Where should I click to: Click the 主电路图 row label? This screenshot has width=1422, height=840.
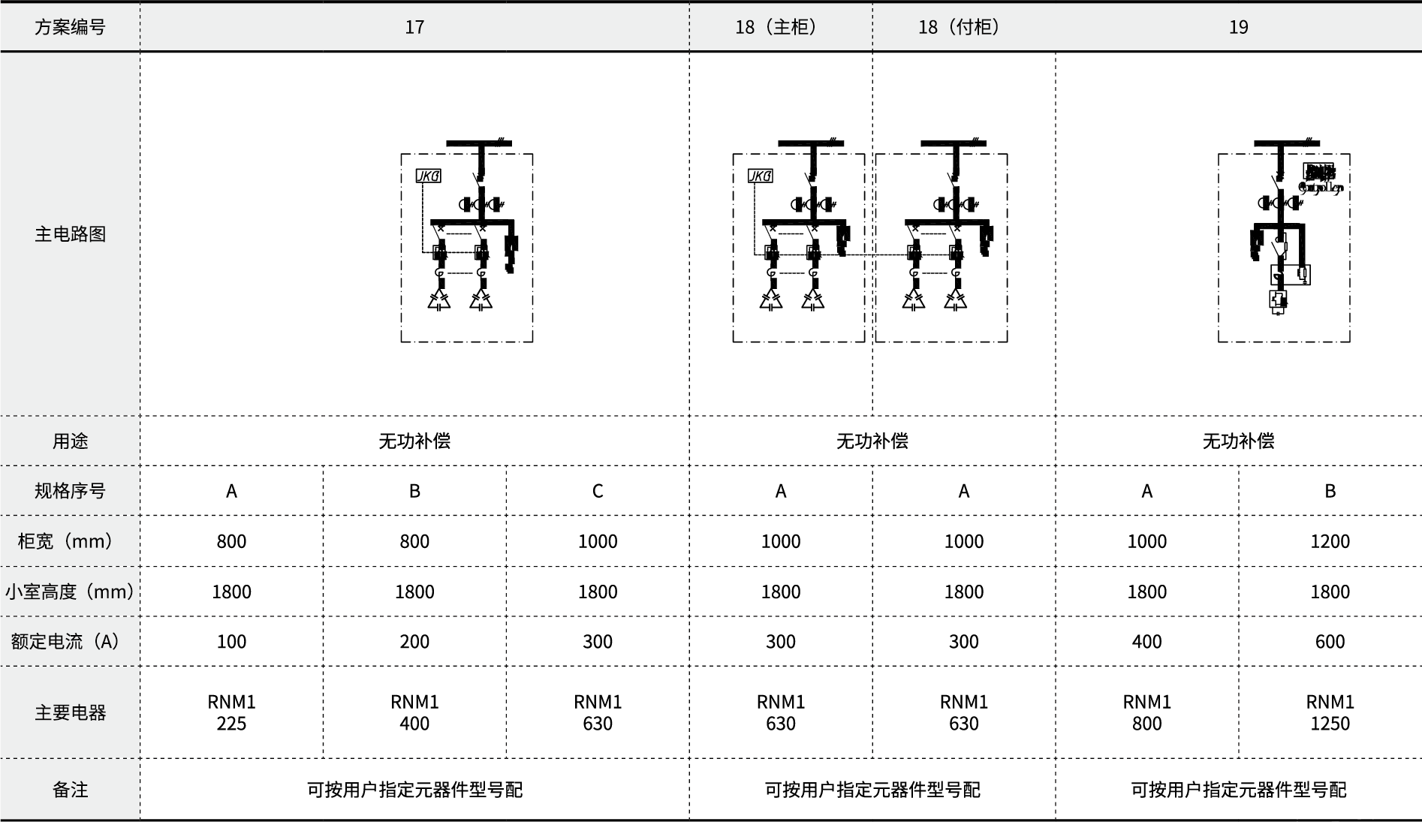coord(70,234)
